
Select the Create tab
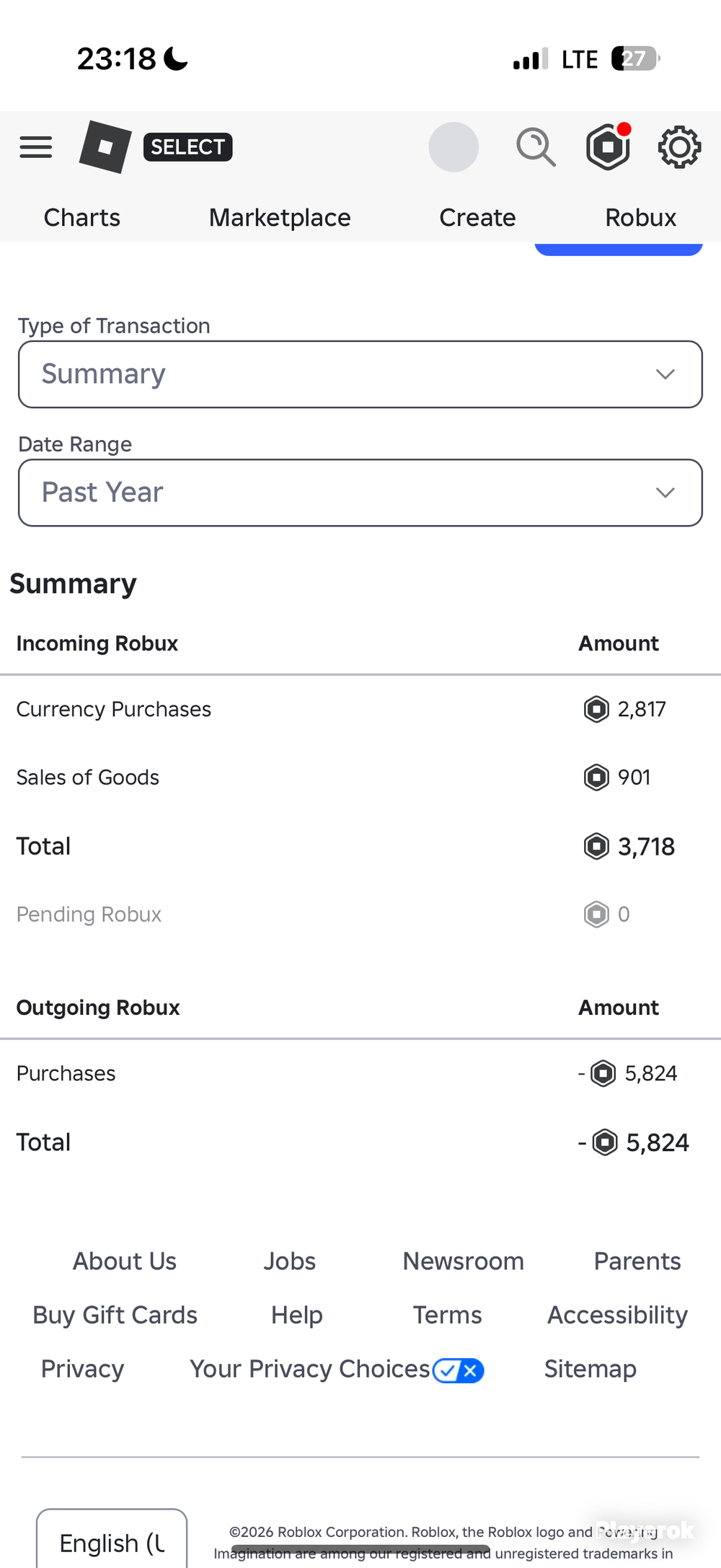pyautogui.click(x=477, y=218)
